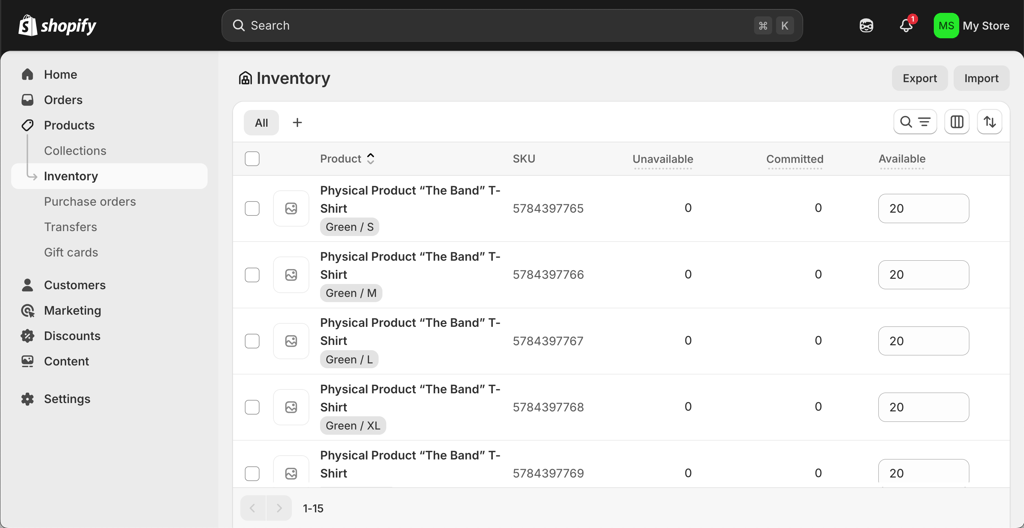Click the Available column header
This screenshot has width=1024, height=528.
click(902, 159)
